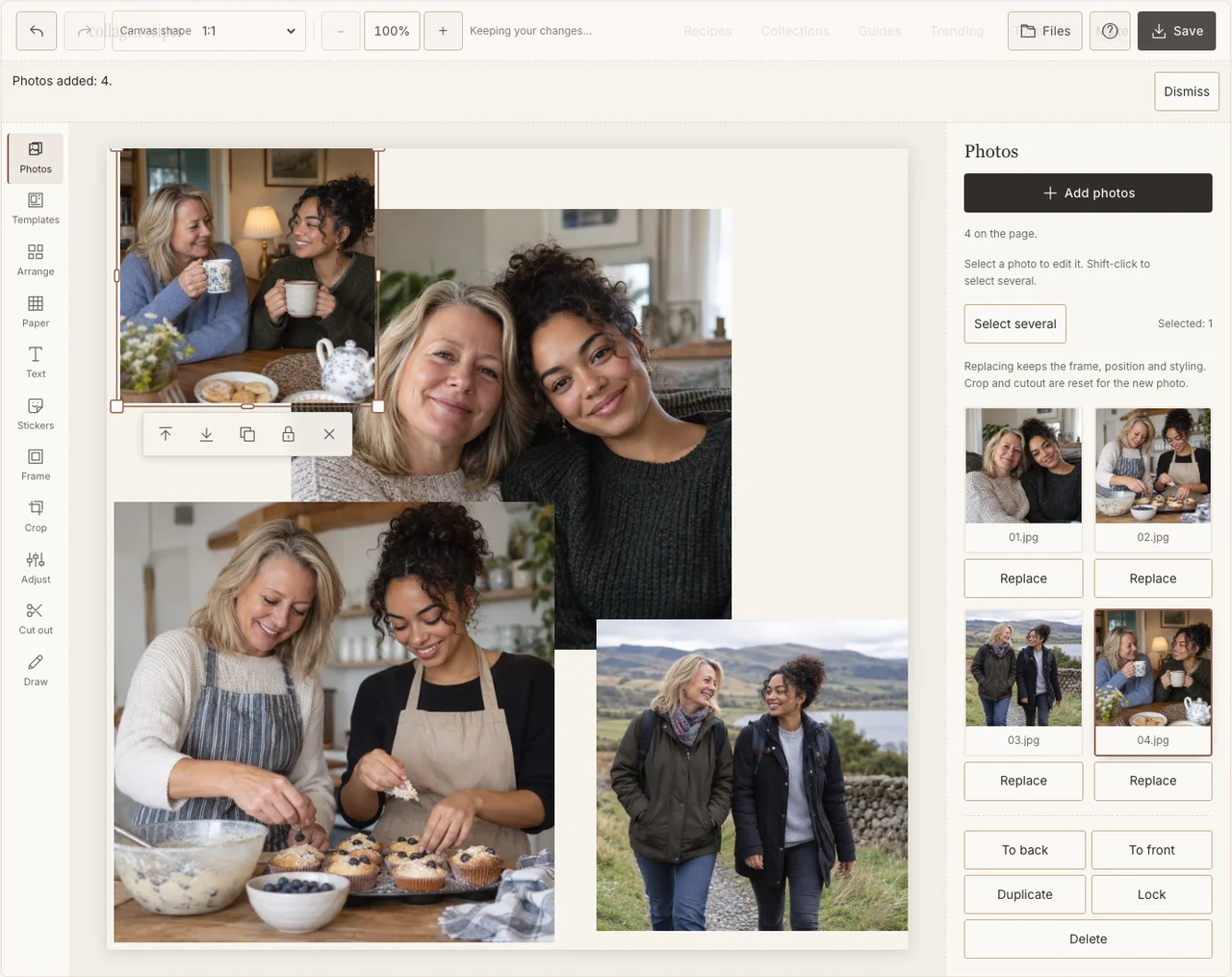The height and width of the screenshot is (977, 1232).
Task: Open the Templates tool
Action: click(36, 209)
